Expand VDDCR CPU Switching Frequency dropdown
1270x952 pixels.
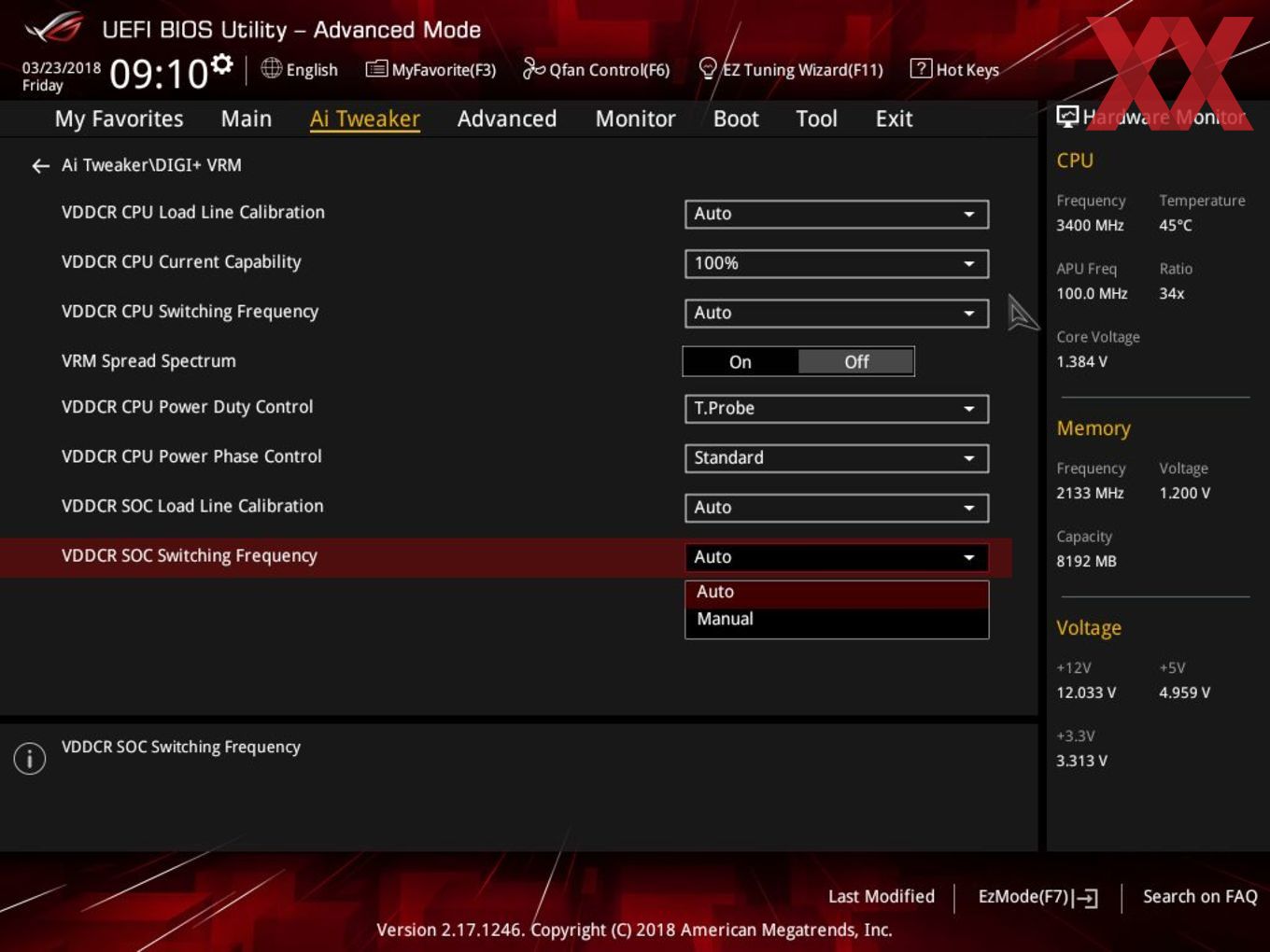tap(837, 313)
